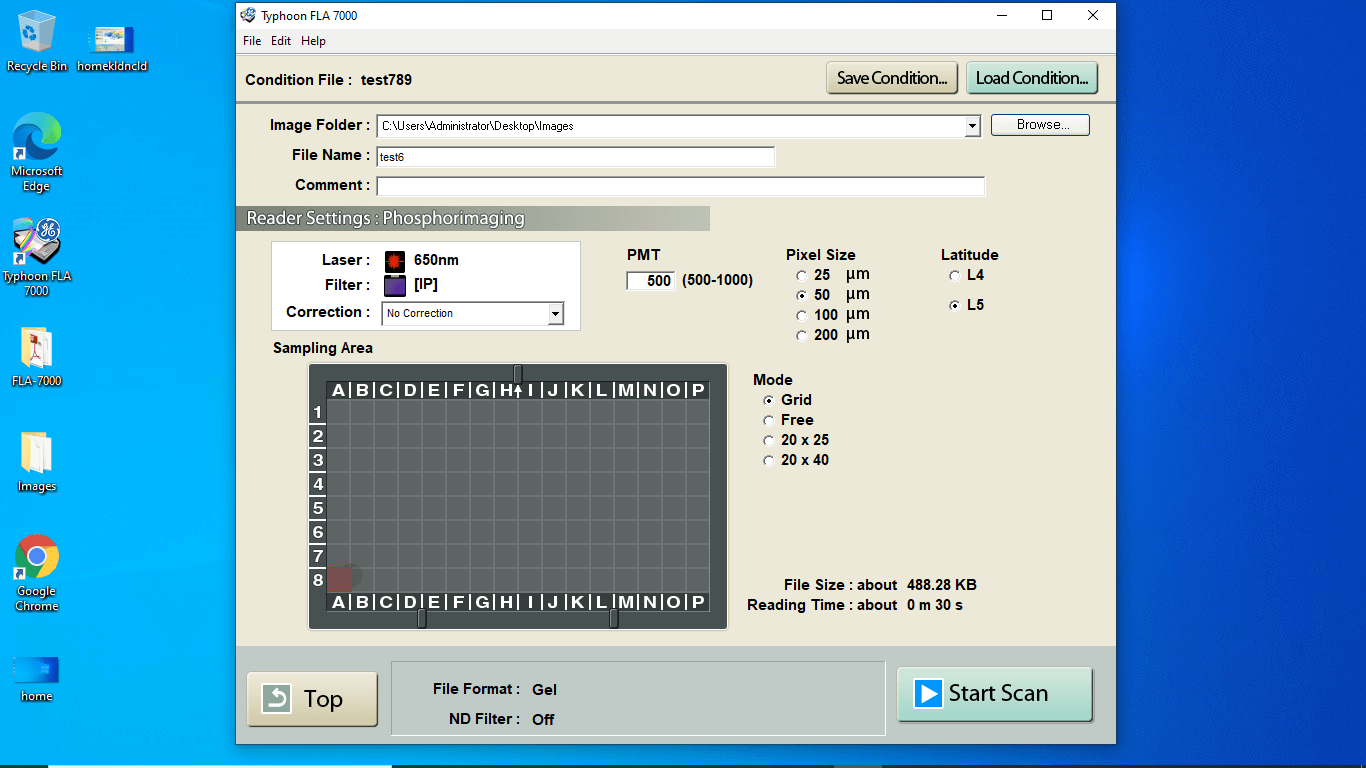Expand the Correction dropdown
The image size is (1366, 768).
555,314
